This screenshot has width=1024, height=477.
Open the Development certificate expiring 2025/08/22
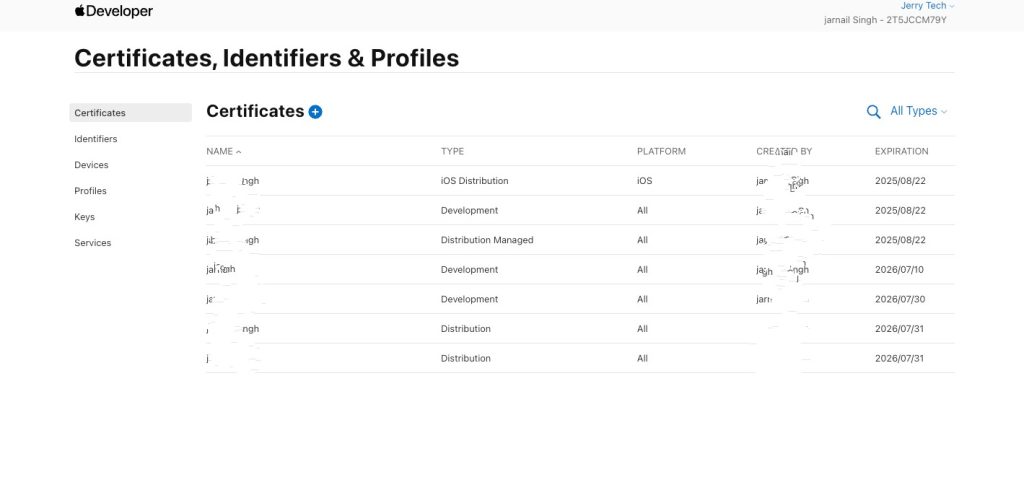click(580, 210)
